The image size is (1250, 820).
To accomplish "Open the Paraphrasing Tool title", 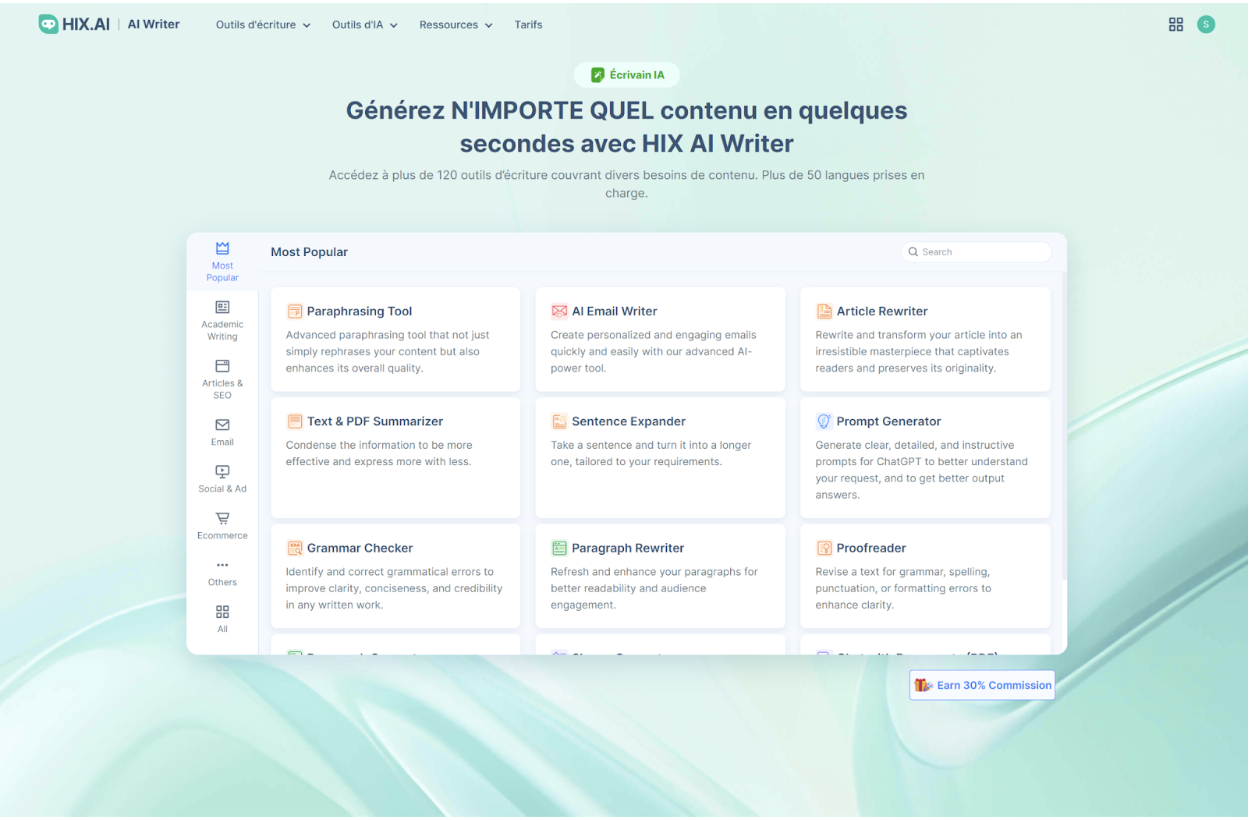I will pos(359,311).
